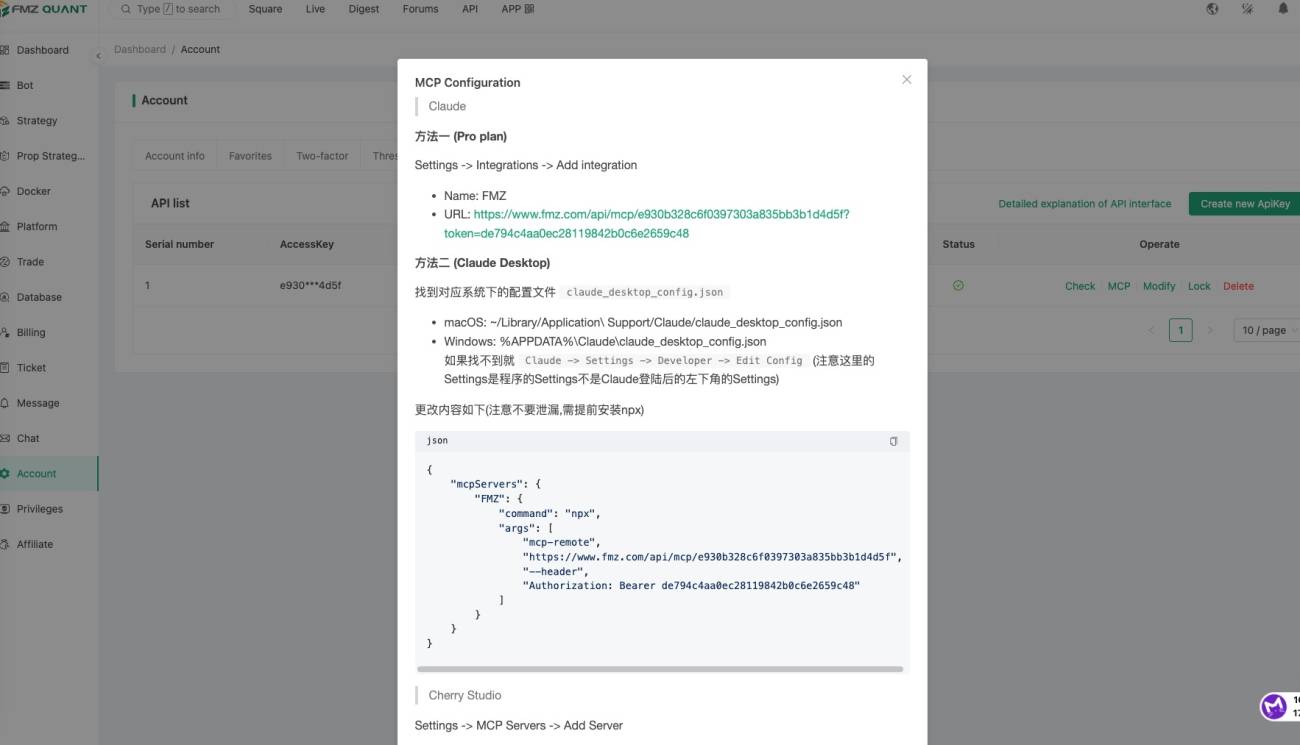1300x745 pixels.
Task: Open Chat in the sidebar
Action: (x=28, y=438)
